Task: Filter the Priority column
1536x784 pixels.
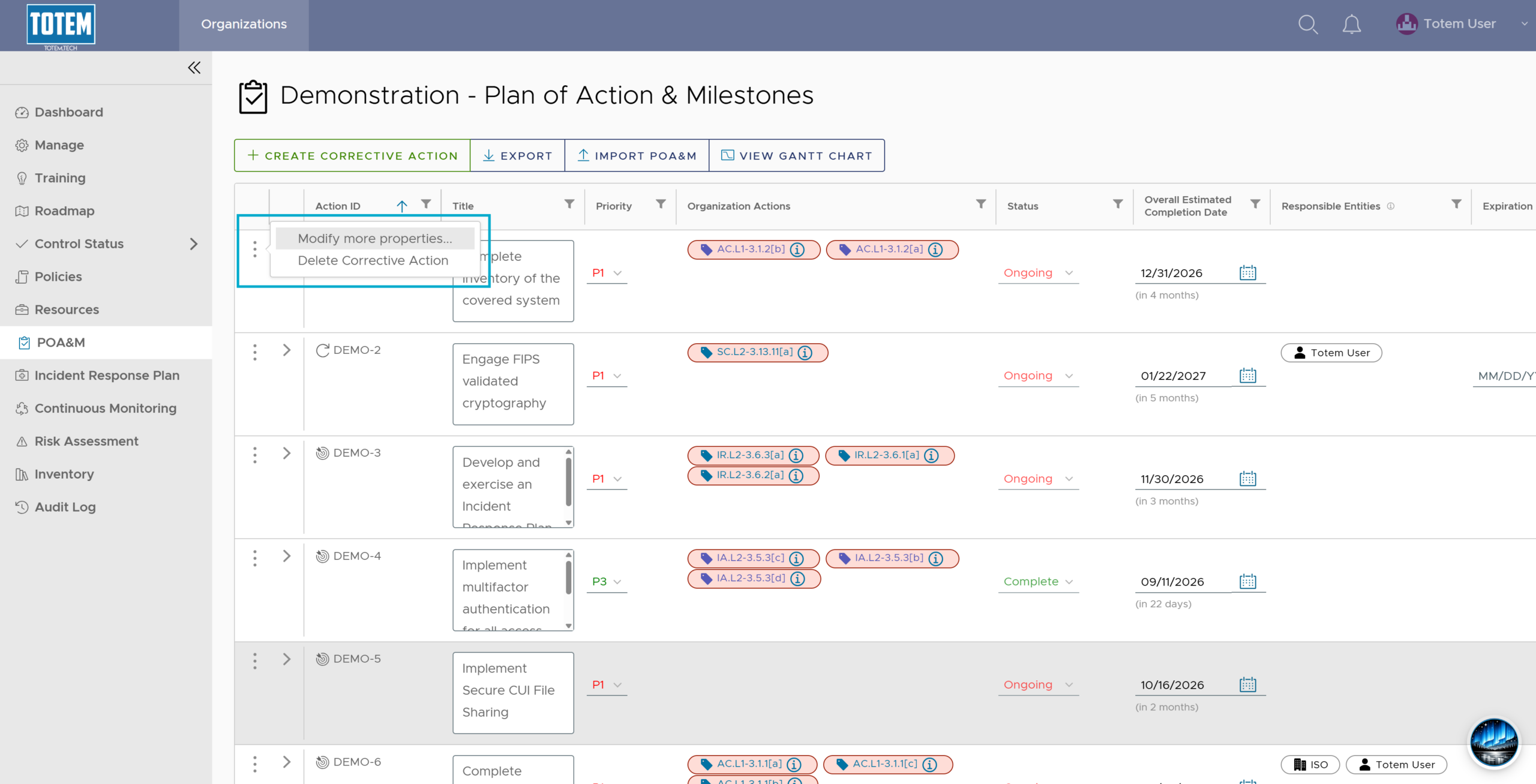Action: tap(661, 204)
